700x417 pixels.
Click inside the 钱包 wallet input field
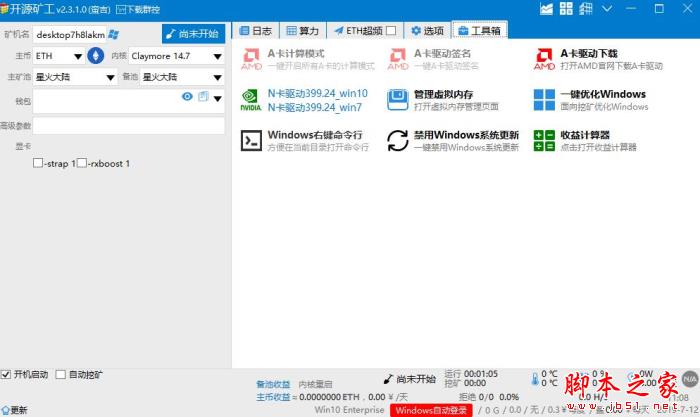pos(129,101)
